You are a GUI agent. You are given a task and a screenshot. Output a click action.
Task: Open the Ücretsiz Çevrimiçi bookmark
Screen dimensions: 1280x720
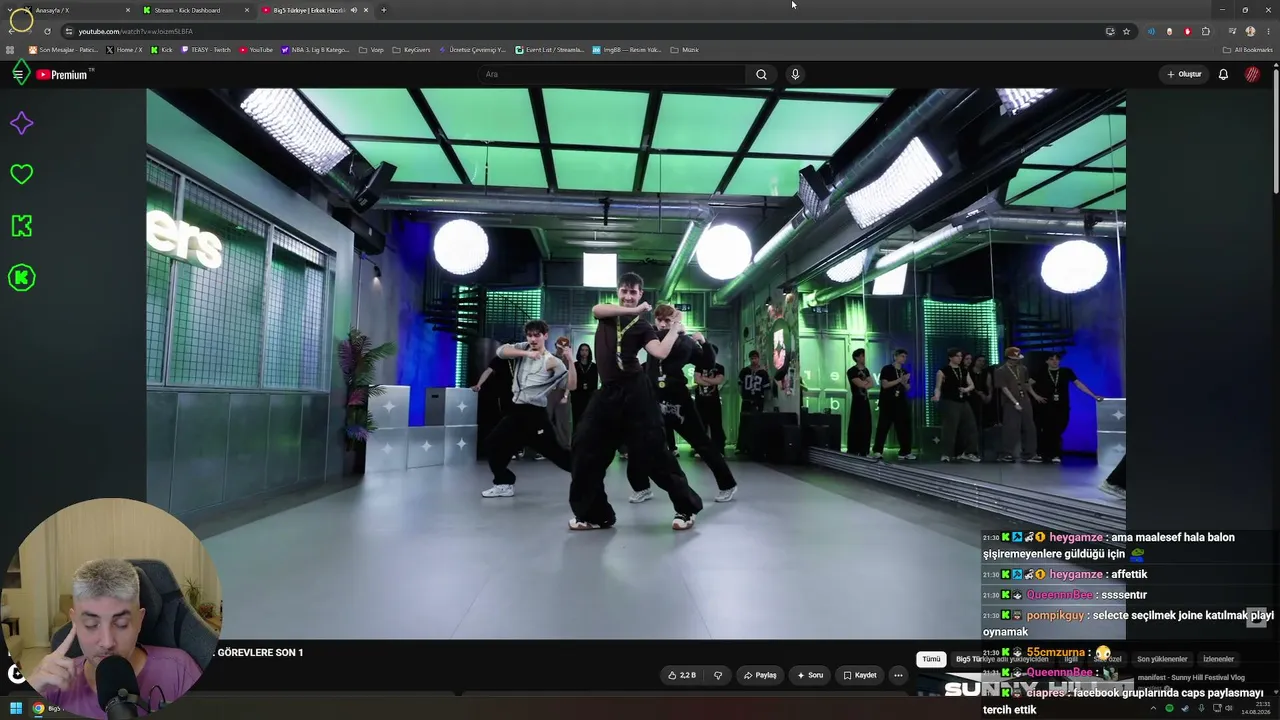472,49
